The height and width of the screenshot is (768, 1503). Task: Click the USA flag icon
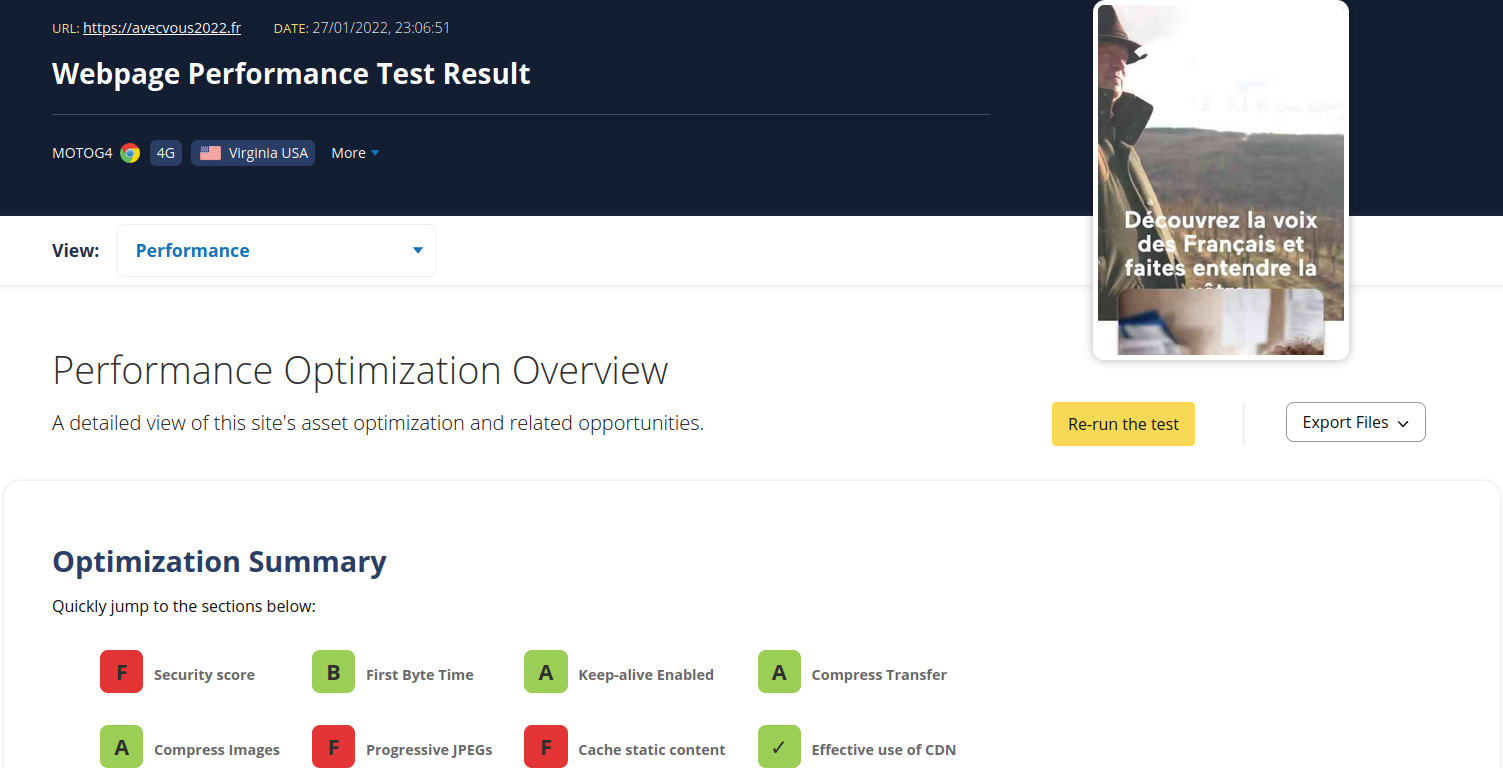(x=209, y=152)
